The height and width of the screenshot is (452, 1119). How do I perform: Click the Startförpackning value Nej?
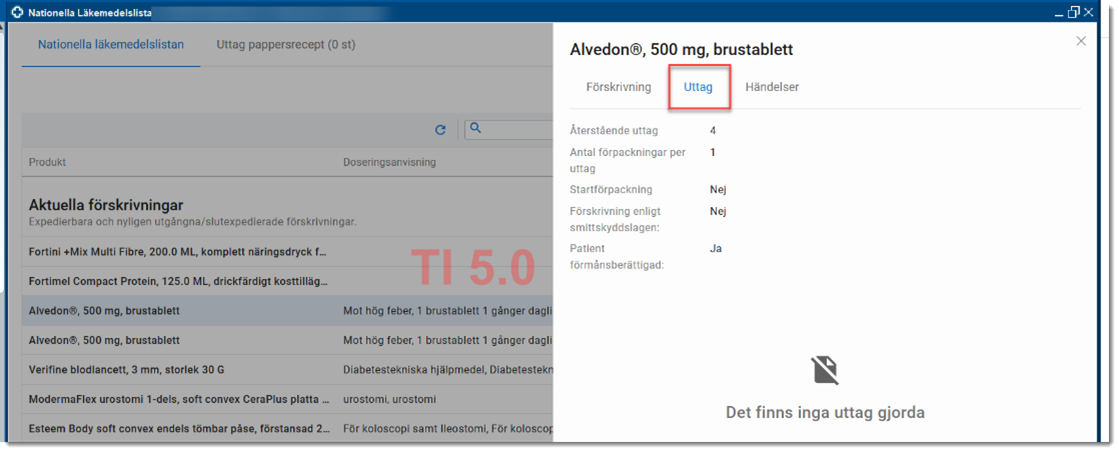(718, 189)
